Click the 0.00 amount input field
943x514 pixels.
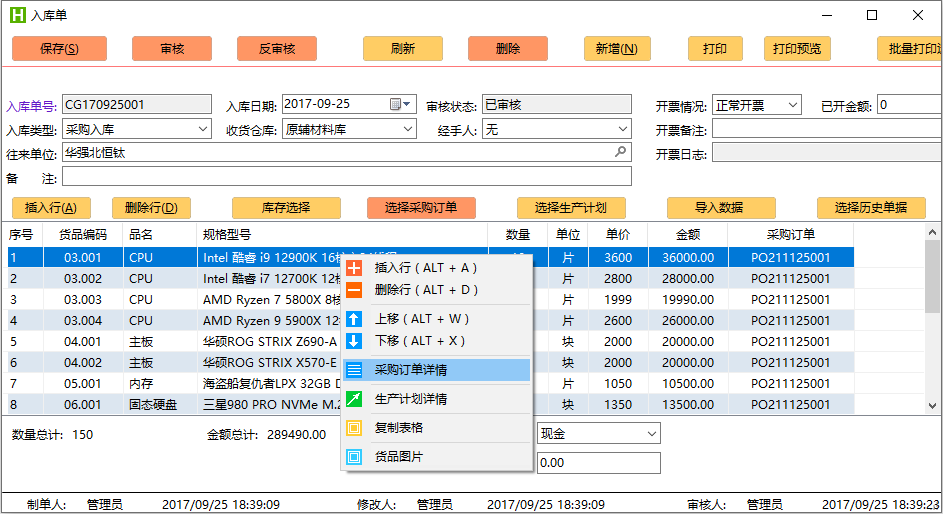pos(599,463)
